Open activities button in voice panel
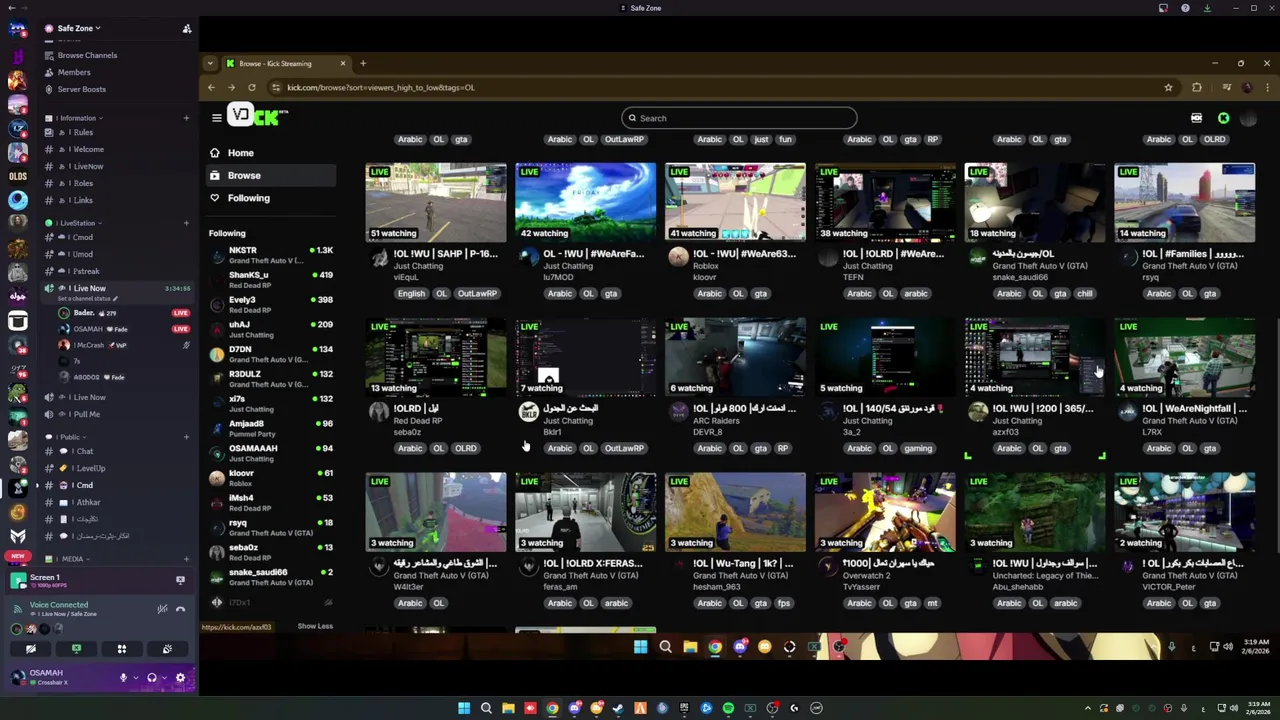Image resolution: width=1280 pixels, height=720 pixels. pos(122,650)
